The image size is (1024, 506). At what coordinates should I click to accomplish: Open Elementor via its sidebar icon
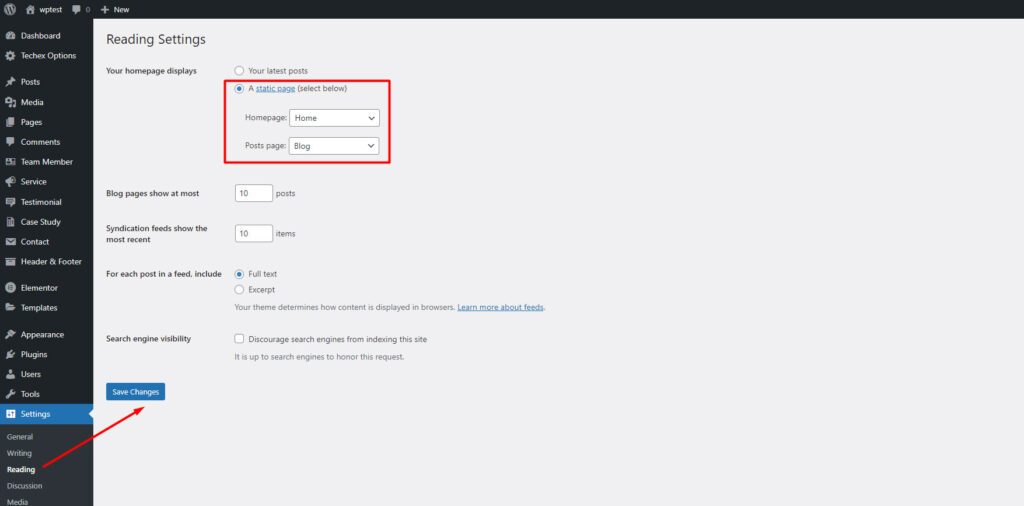click(x=10, y=288)
